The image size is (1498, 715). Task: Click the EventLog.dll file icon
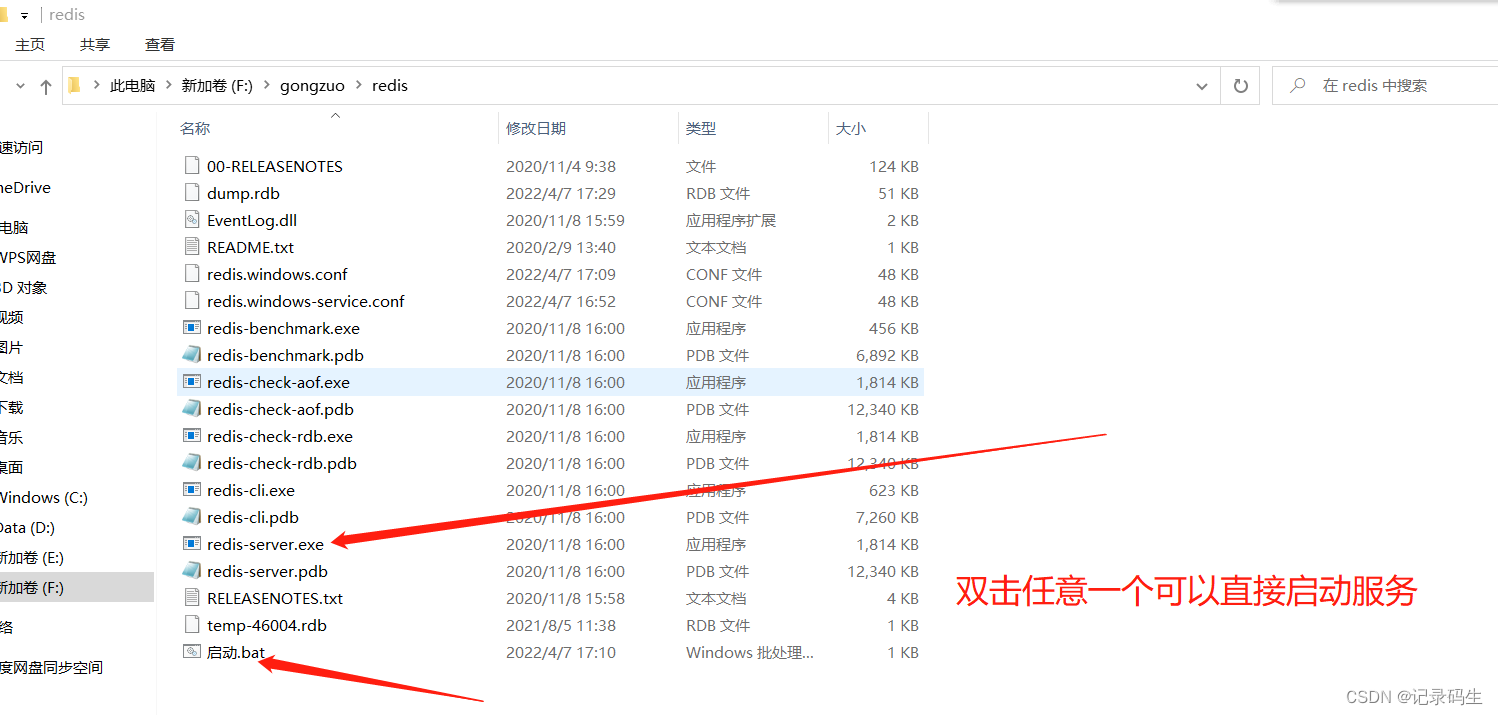pyautogui.click(x=192, y=220)
